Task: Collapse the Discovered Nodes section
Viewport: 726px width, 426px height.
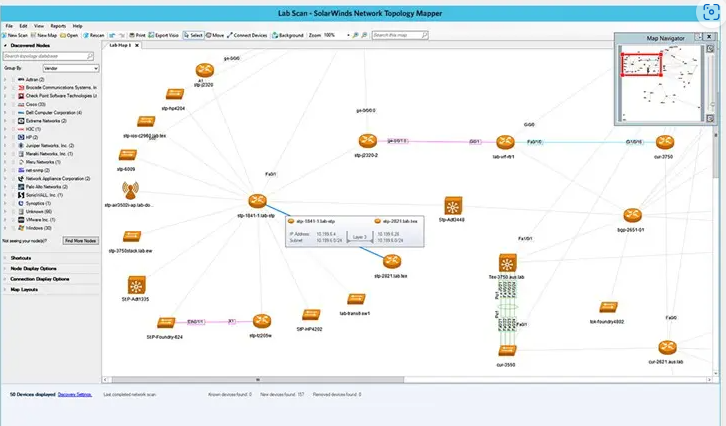Action: [x=6, y=45]
